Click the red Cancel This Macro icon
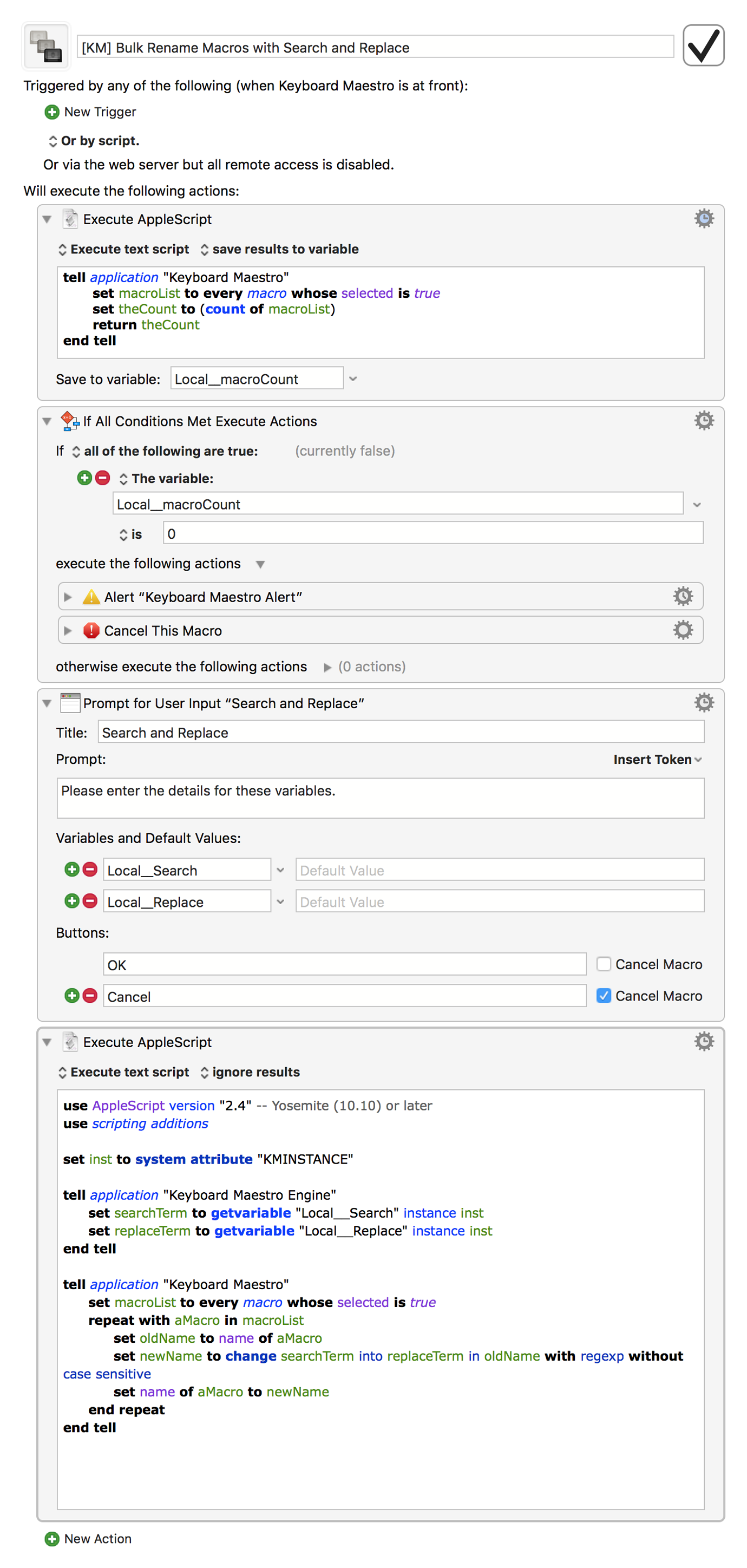 [x=90, y=630]
